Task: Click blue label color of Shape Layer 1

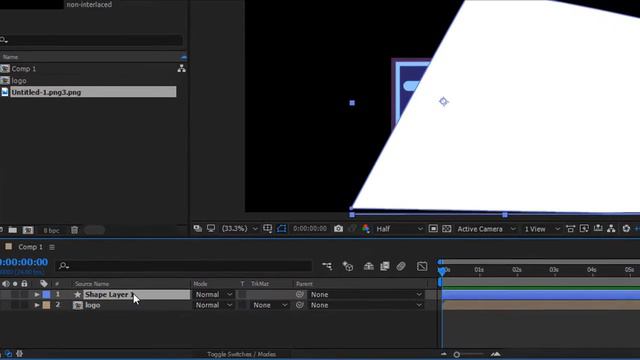Action: tap(47, 294)
